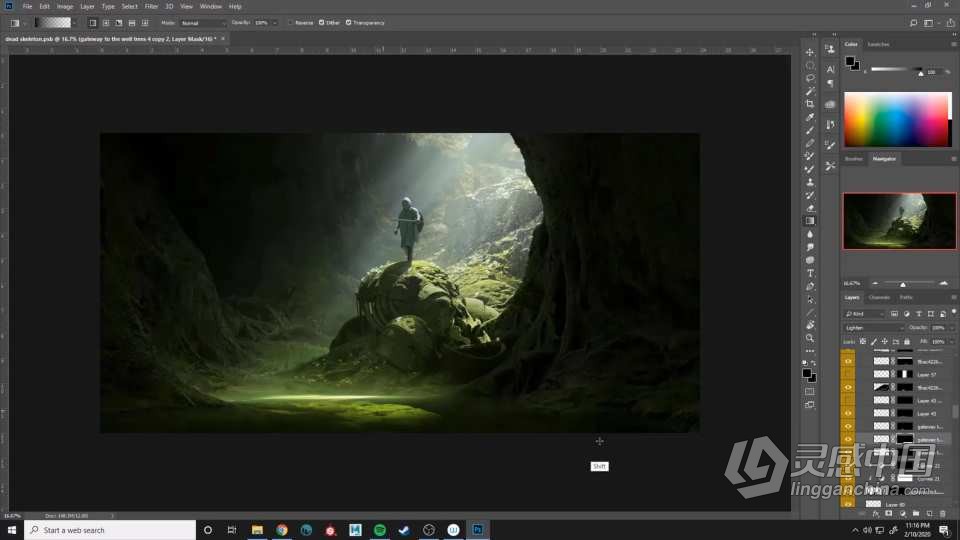This screenshot has height=540, width=960.
Task: Click the Windows Start button
Action: coord(12,530)
